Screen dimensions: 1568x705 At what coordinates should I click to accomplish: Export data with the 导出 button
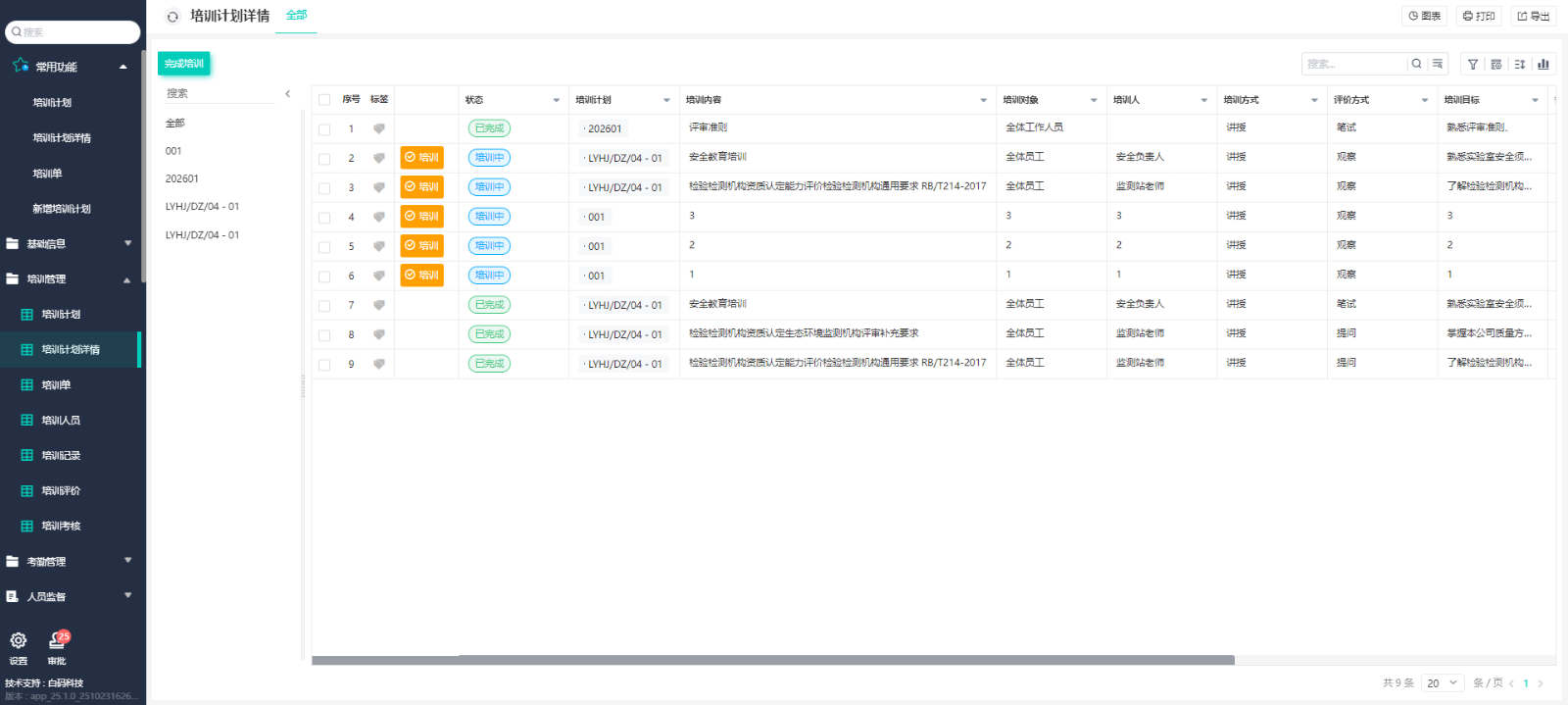coord(1534,16)
